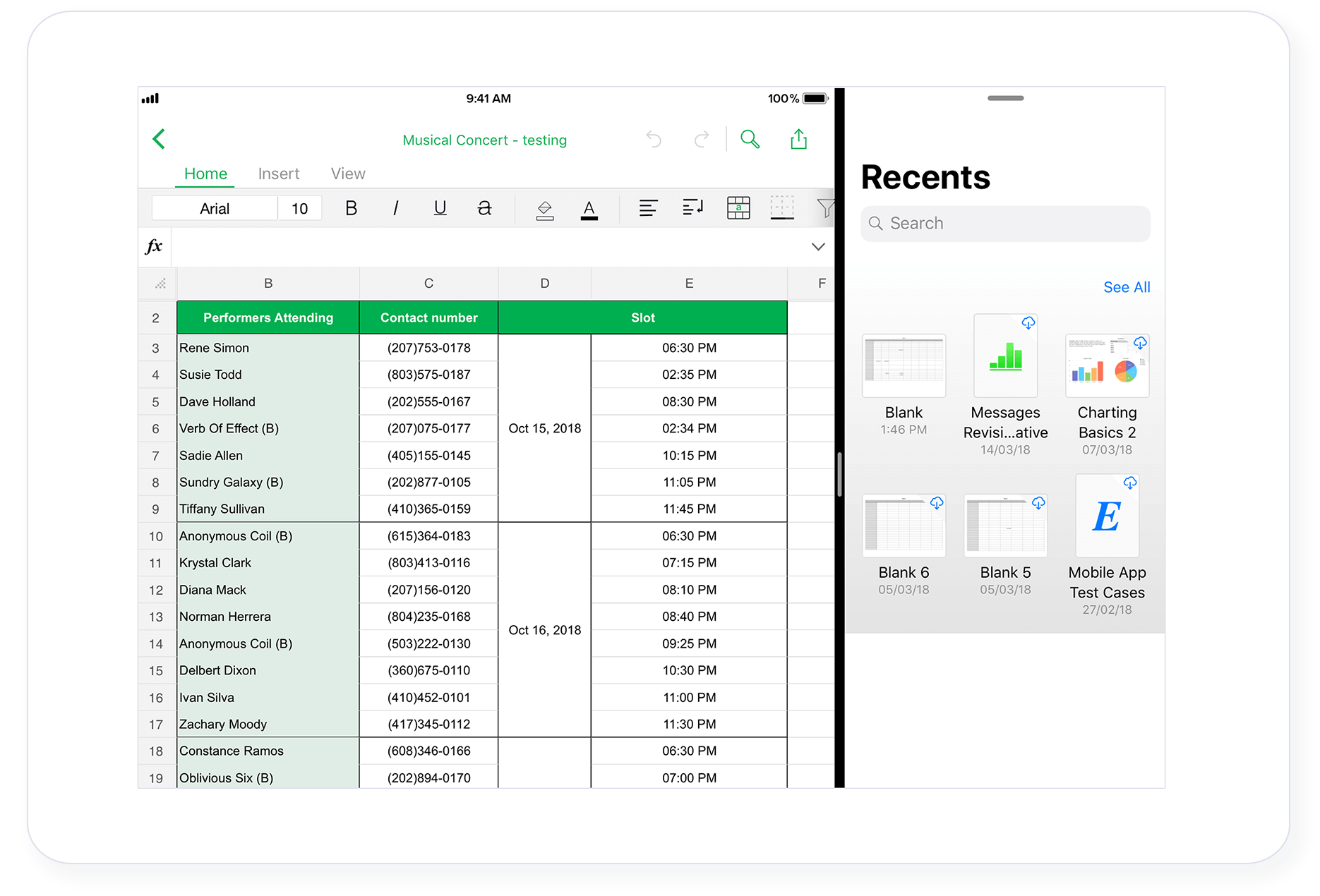Apply italic formatting
1320x896 pixels.
coord(395,208)
